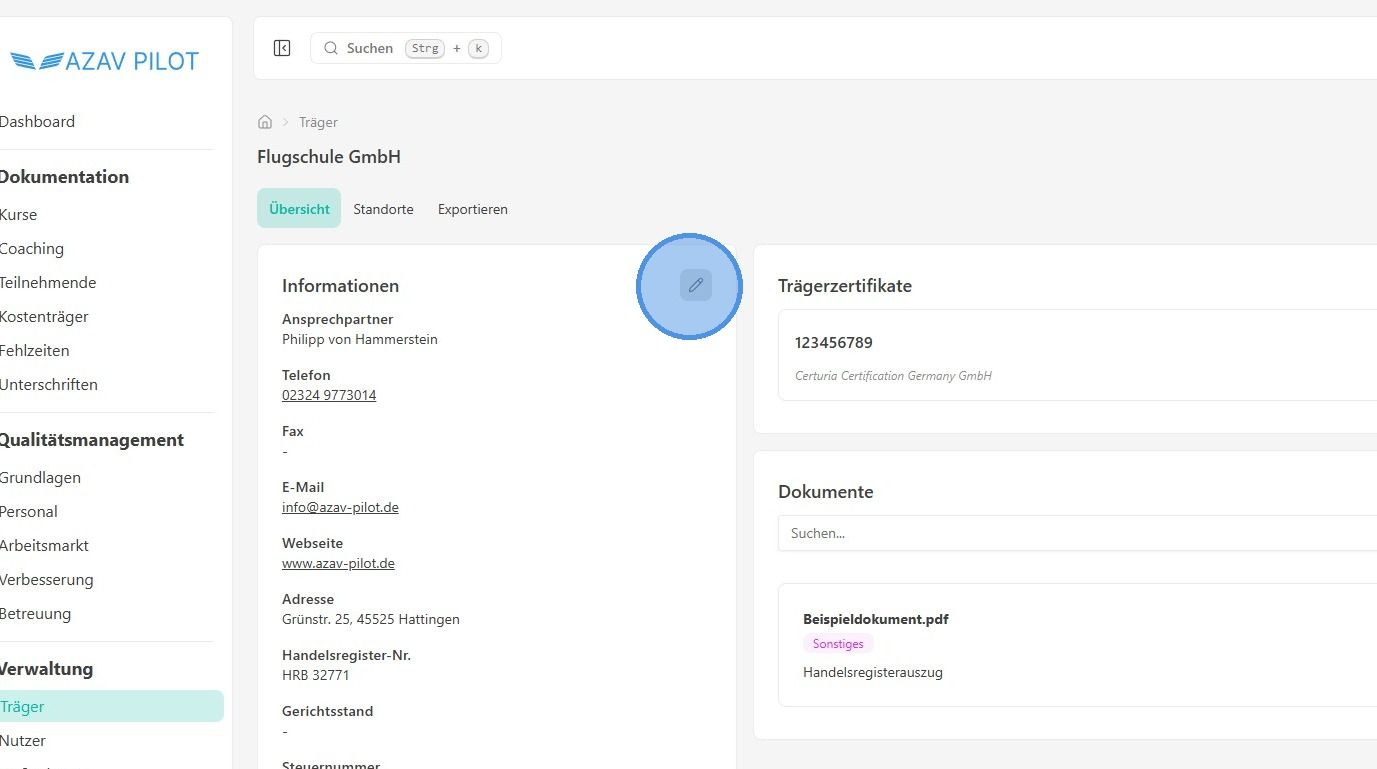
Task: Click the Certuria Certification Germany GmbH text
Action: pyautogui.click(x=893, y=376)
